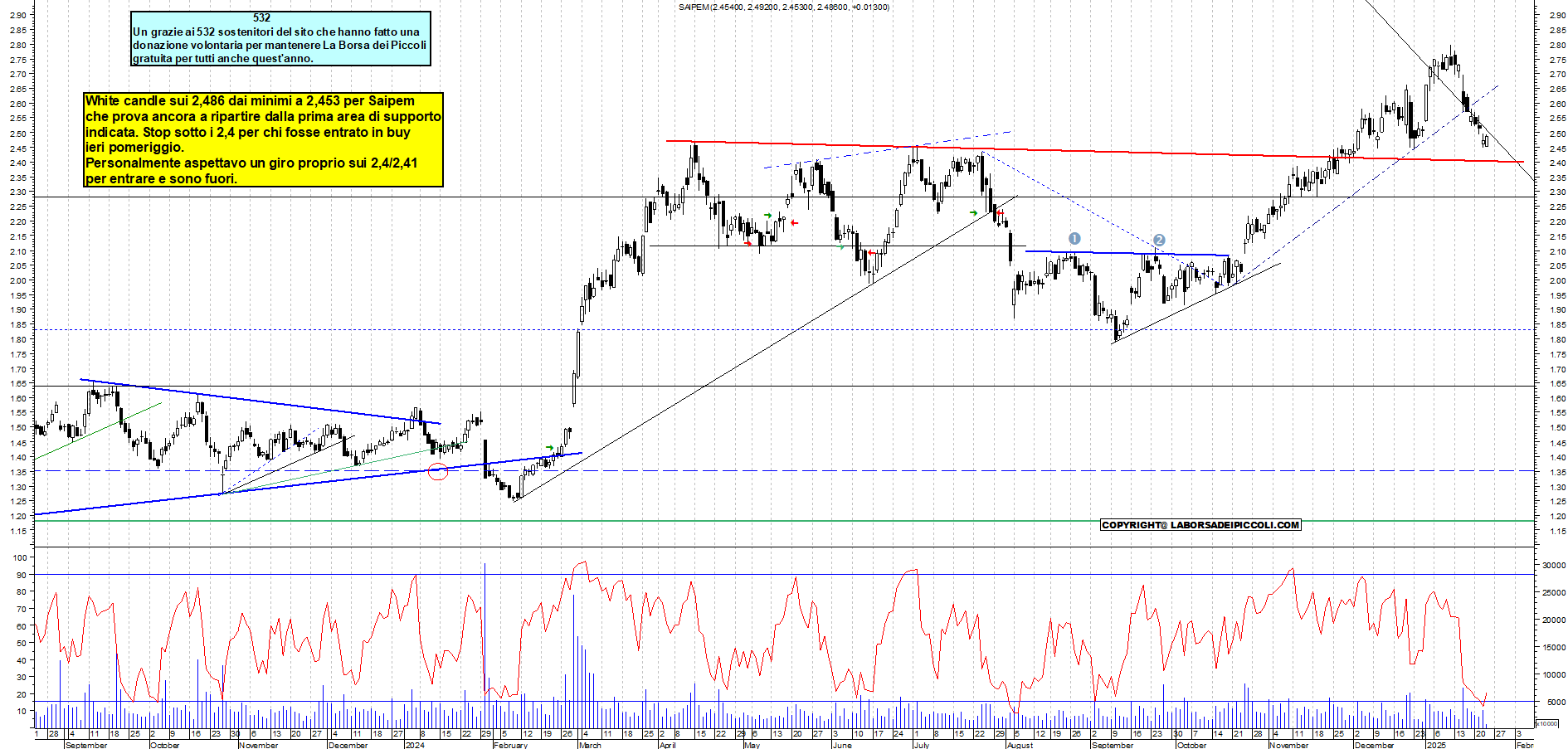Click the July month label on time axis

(921, 745)
